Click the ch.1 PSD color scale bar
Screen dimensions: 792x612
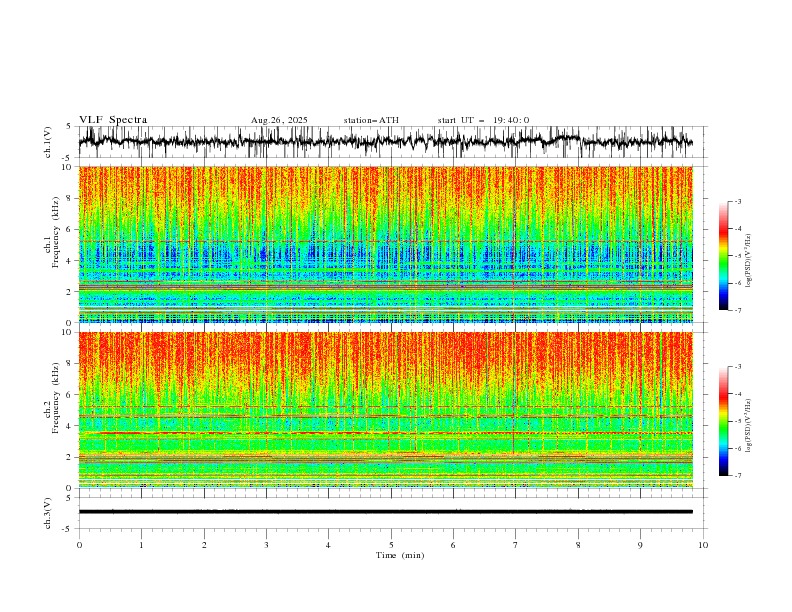[x=723, y=256]
